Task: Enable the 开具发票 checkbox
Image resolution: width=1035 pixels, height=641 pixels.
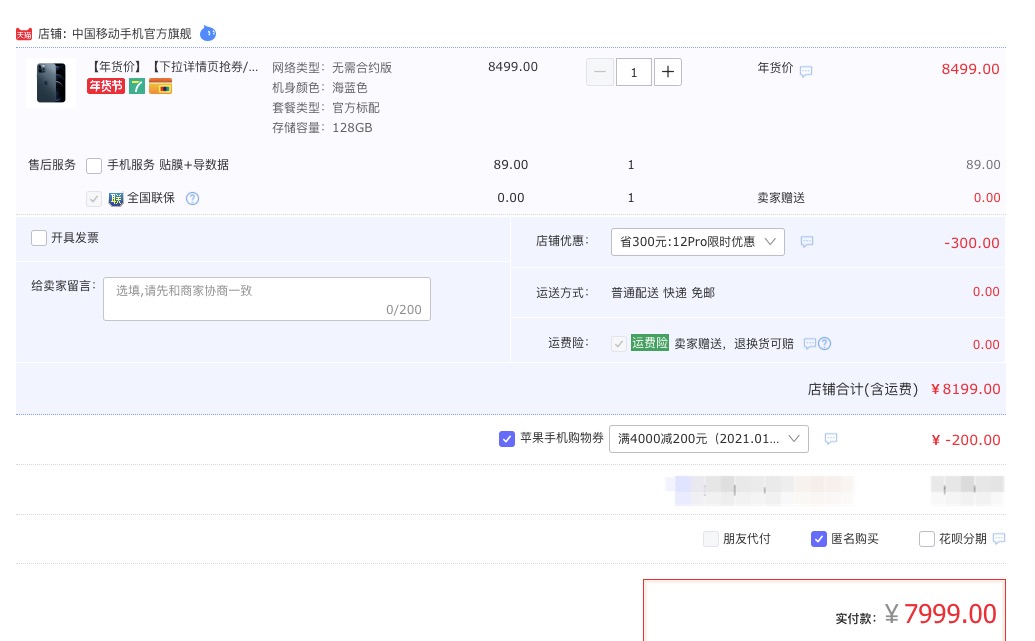Action: pyautogui.click(x=39, y=238)
